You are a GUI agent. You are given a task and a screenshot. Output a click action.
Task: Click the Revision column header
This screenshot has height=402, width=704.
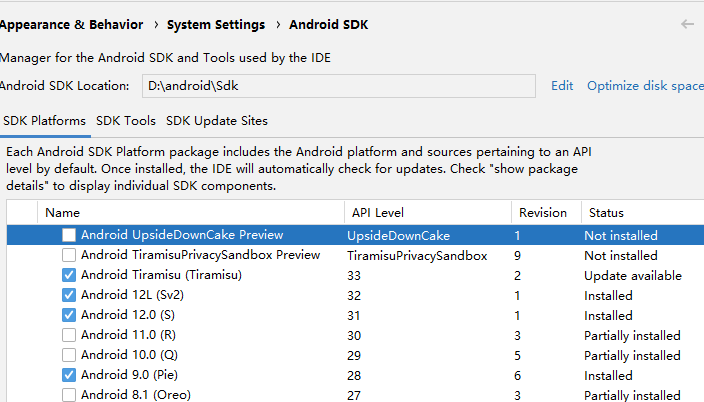coord(543,212)
